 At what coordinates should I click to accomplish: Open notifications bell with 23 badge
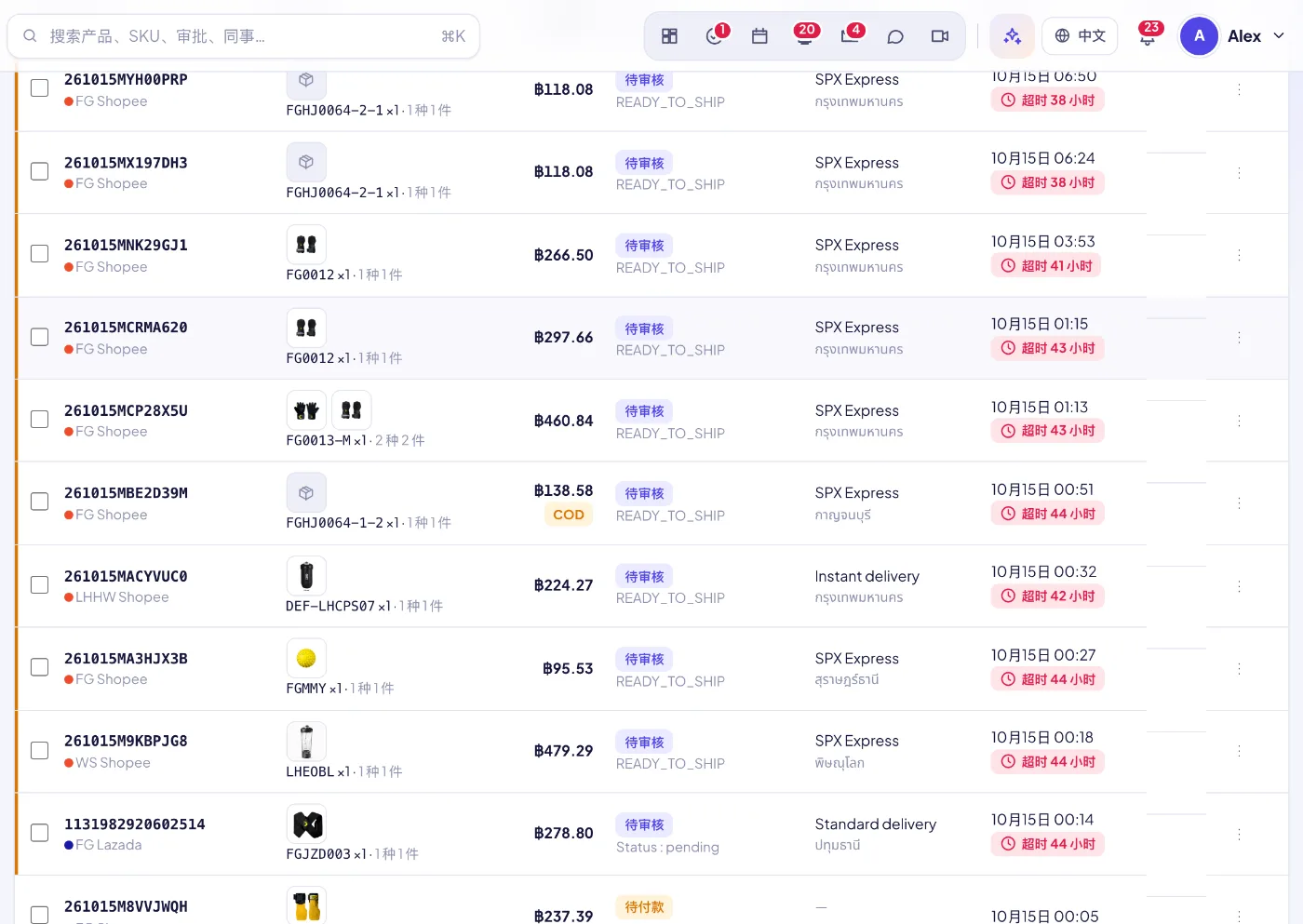pos(1148,36)
